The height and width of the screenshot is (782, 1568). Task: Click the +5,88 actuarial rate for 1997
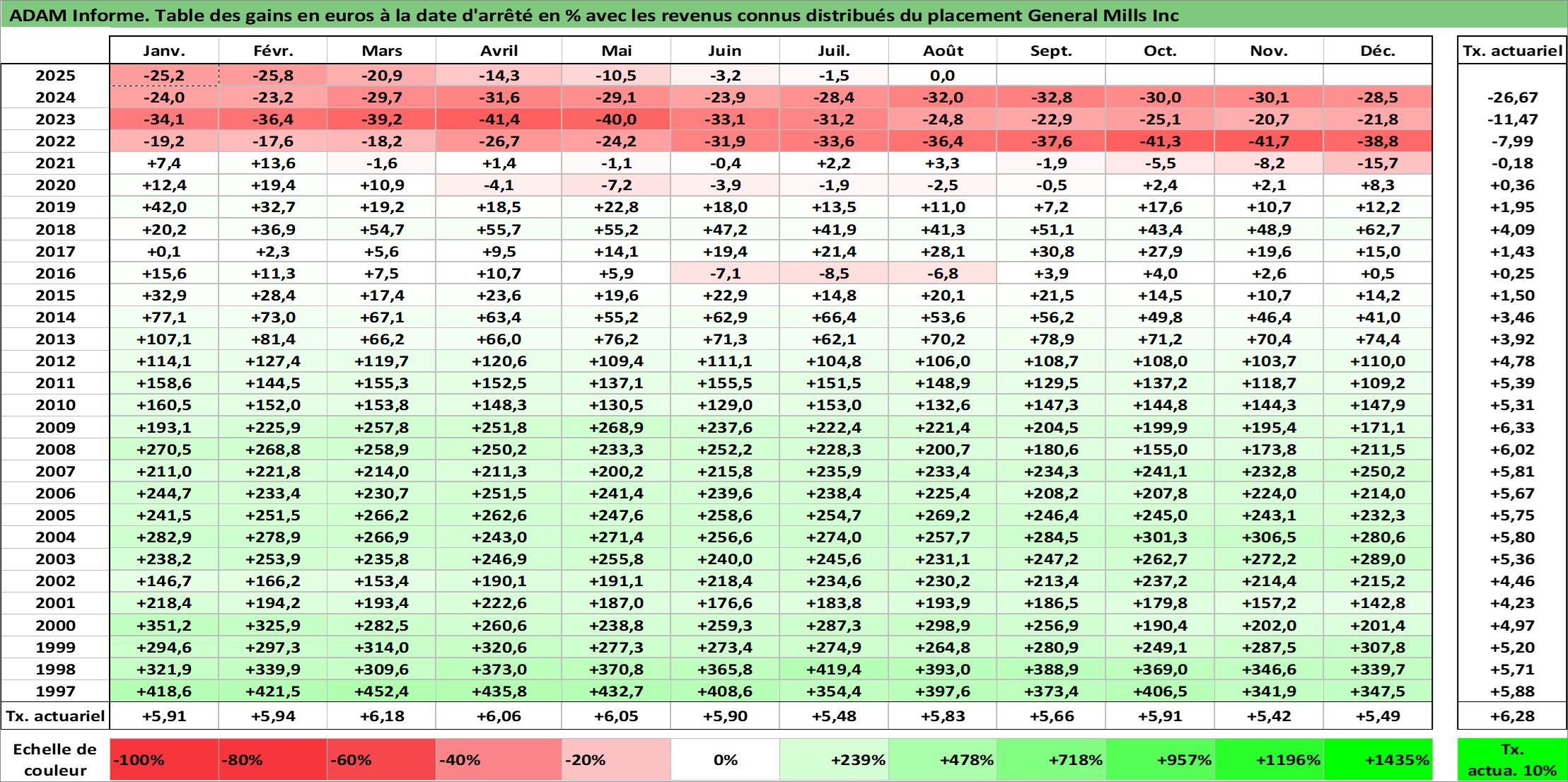click(x=1512, y=691)
